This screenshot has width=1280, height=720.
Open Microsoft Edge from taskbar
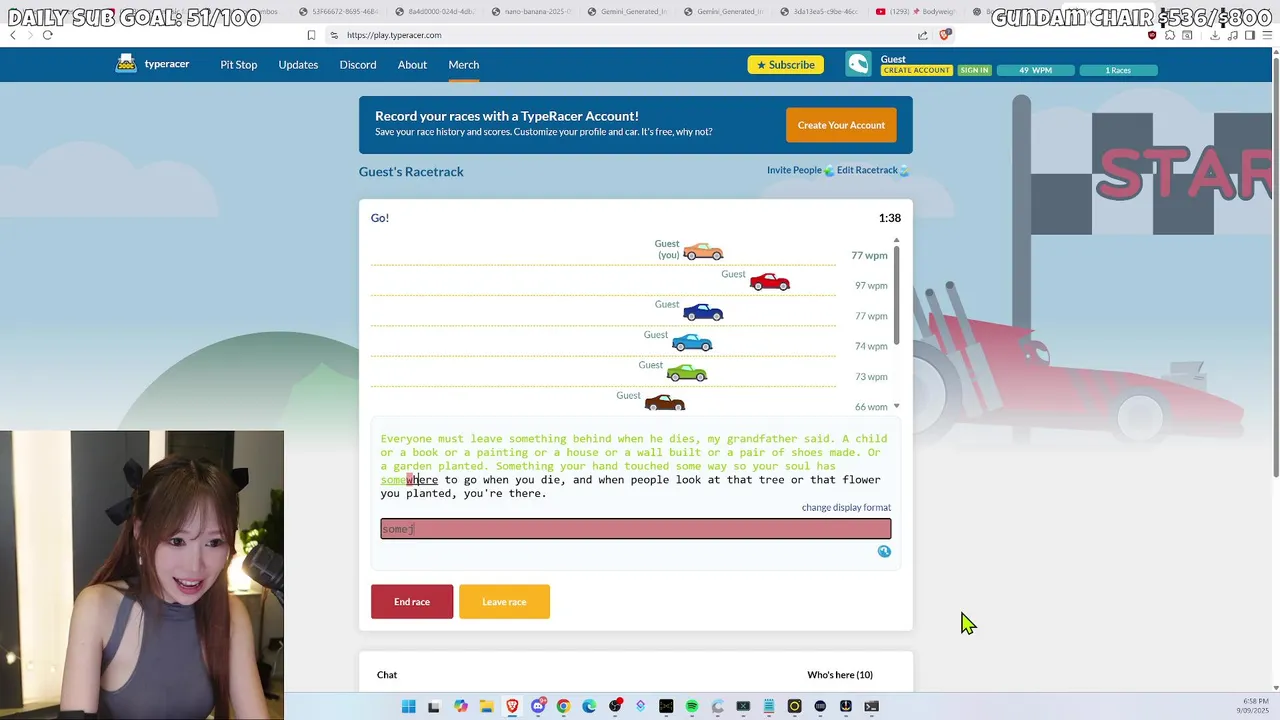[x=589, y=707]
